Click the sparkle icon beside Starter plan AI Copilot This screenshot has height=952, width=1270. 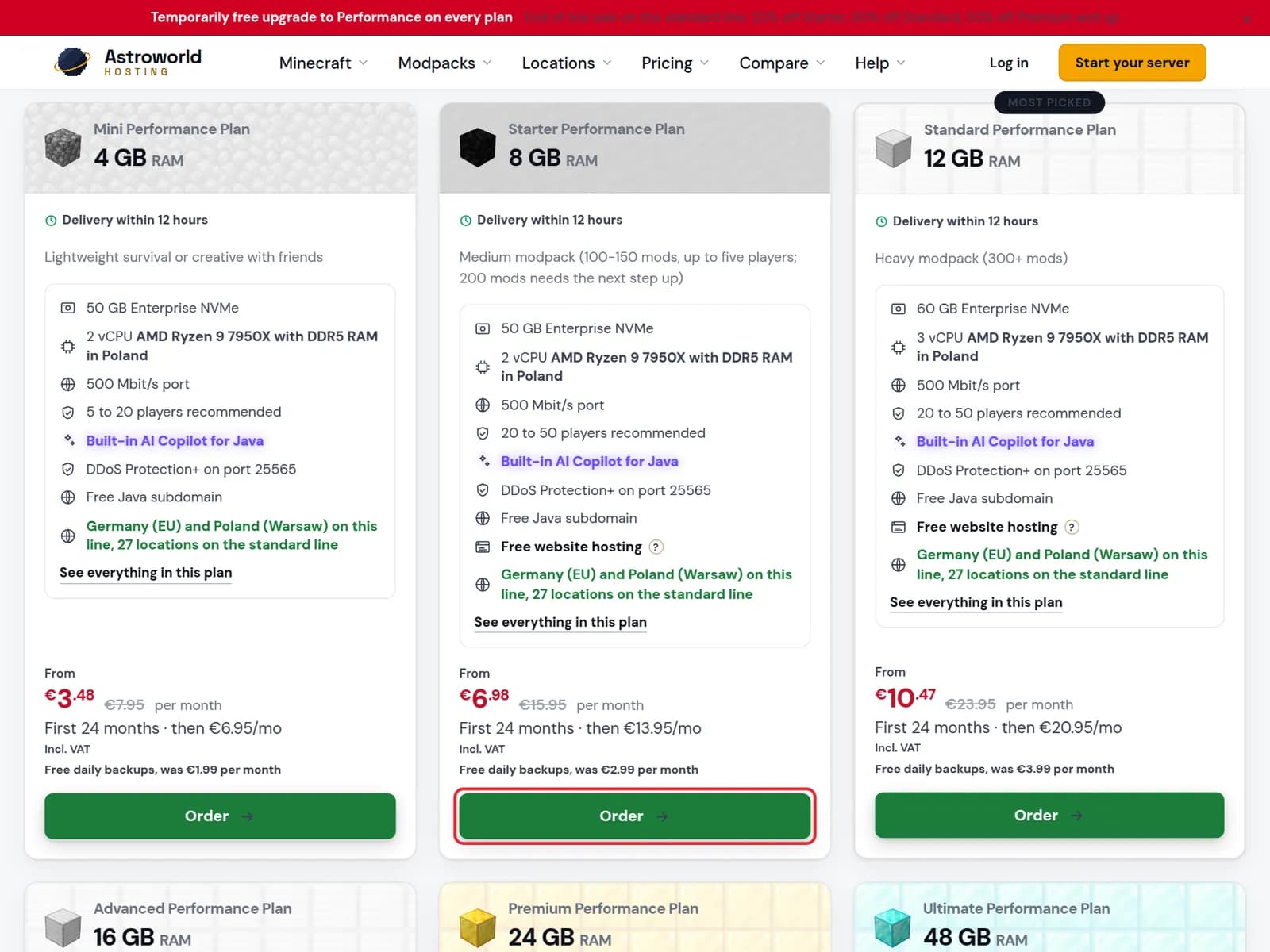click(x=483, y=461)
